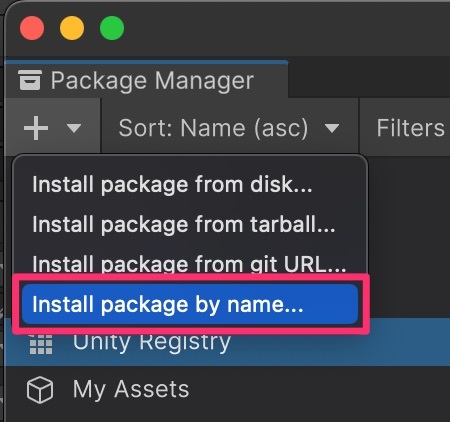Click the Unity Registry grid icon
Image resolution: width=450 pixels, height=422 pixels.
(x=41, y=343)
